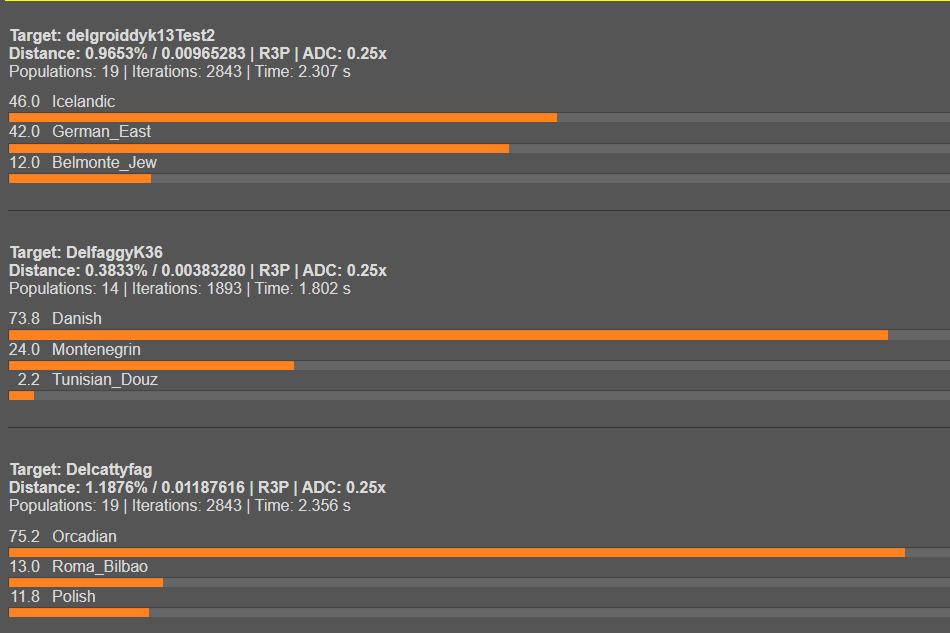The height and width of the screenshot is (633, 950).
Task: Select the German_East population label
Action: coord(101,132)
